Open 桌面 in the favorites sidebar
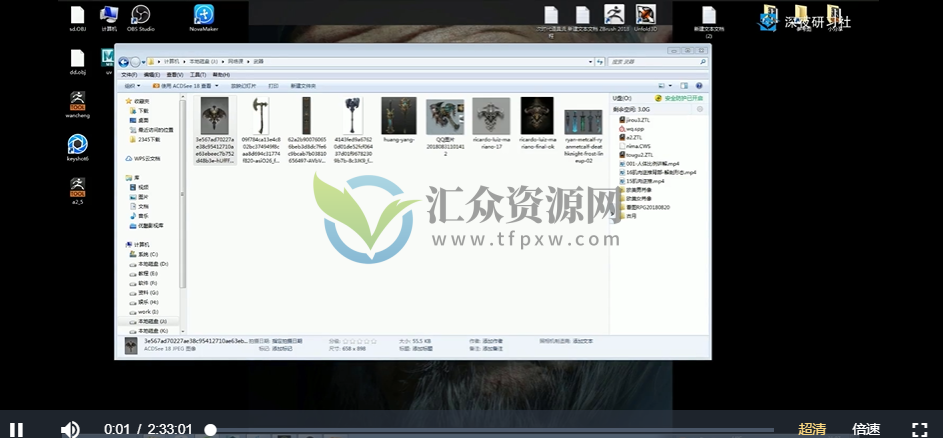The image size is (943, 438). pyautogui.click(x=139, y=120)
